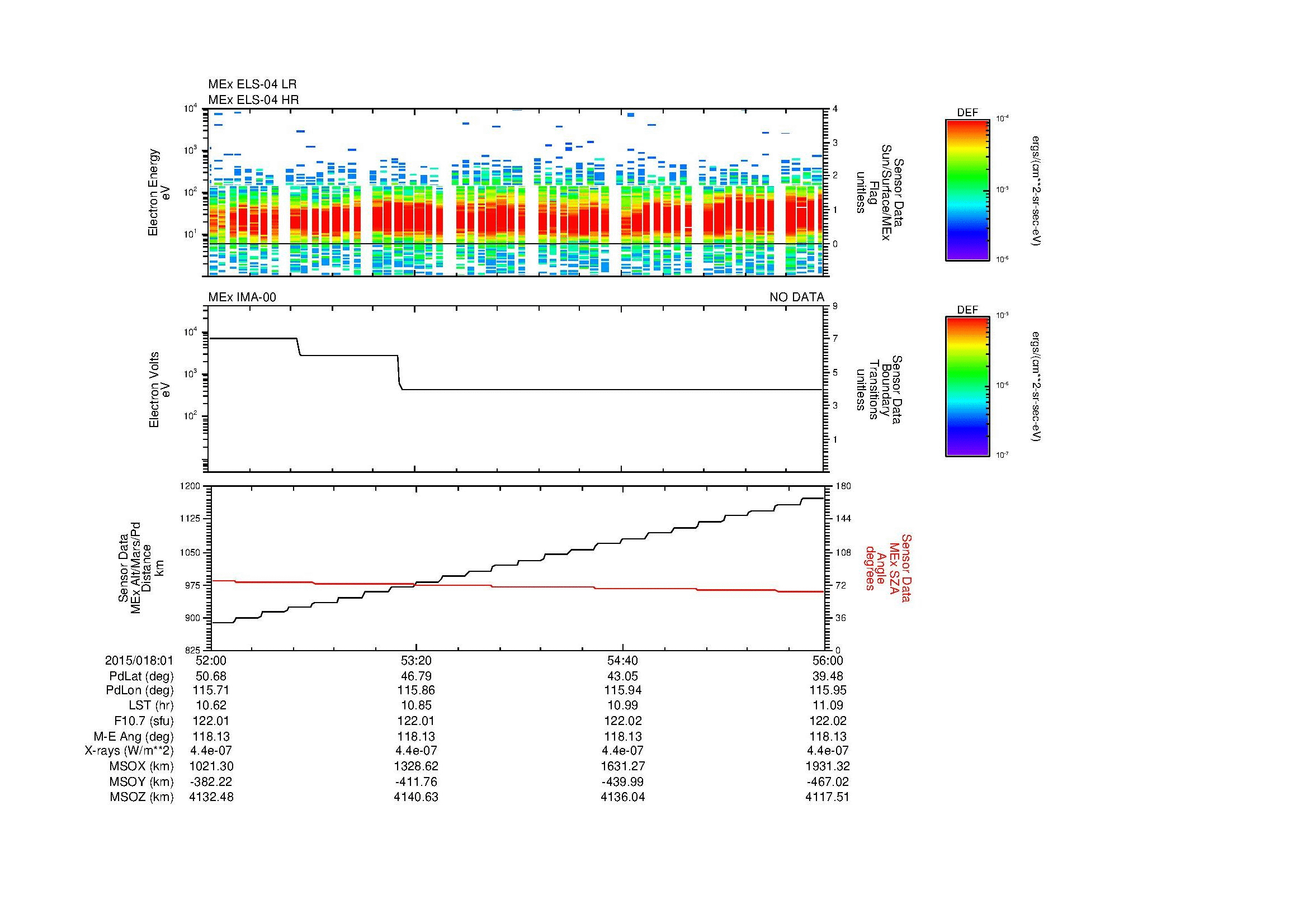
Task: Click the PdLat value 43.05
Action: click(x=622, y=676)
